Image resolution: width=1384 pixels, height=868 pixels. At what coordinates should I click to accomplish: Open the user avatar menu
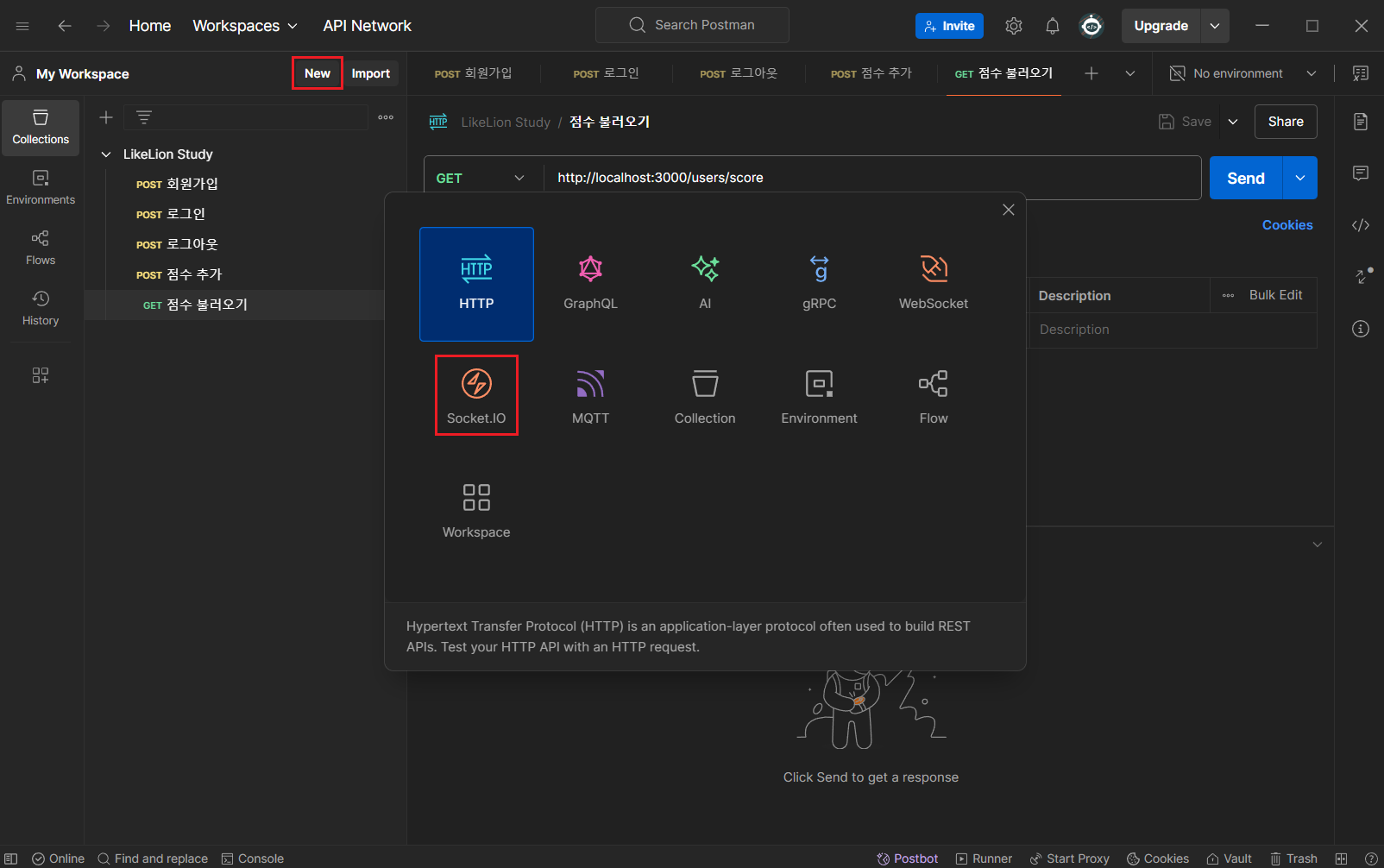(1091, 26)
